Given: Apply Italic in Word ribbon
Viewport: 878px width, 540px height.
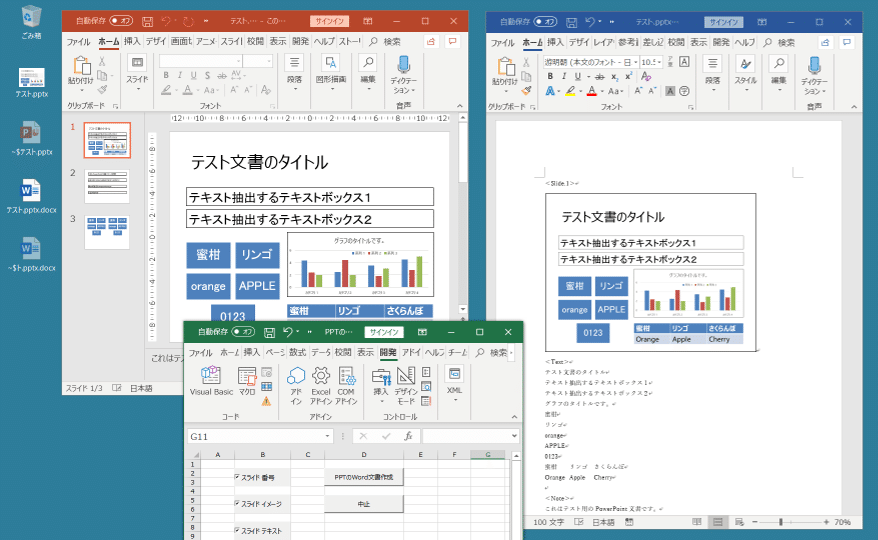Looking at the screenshot, I should [564, 77].
